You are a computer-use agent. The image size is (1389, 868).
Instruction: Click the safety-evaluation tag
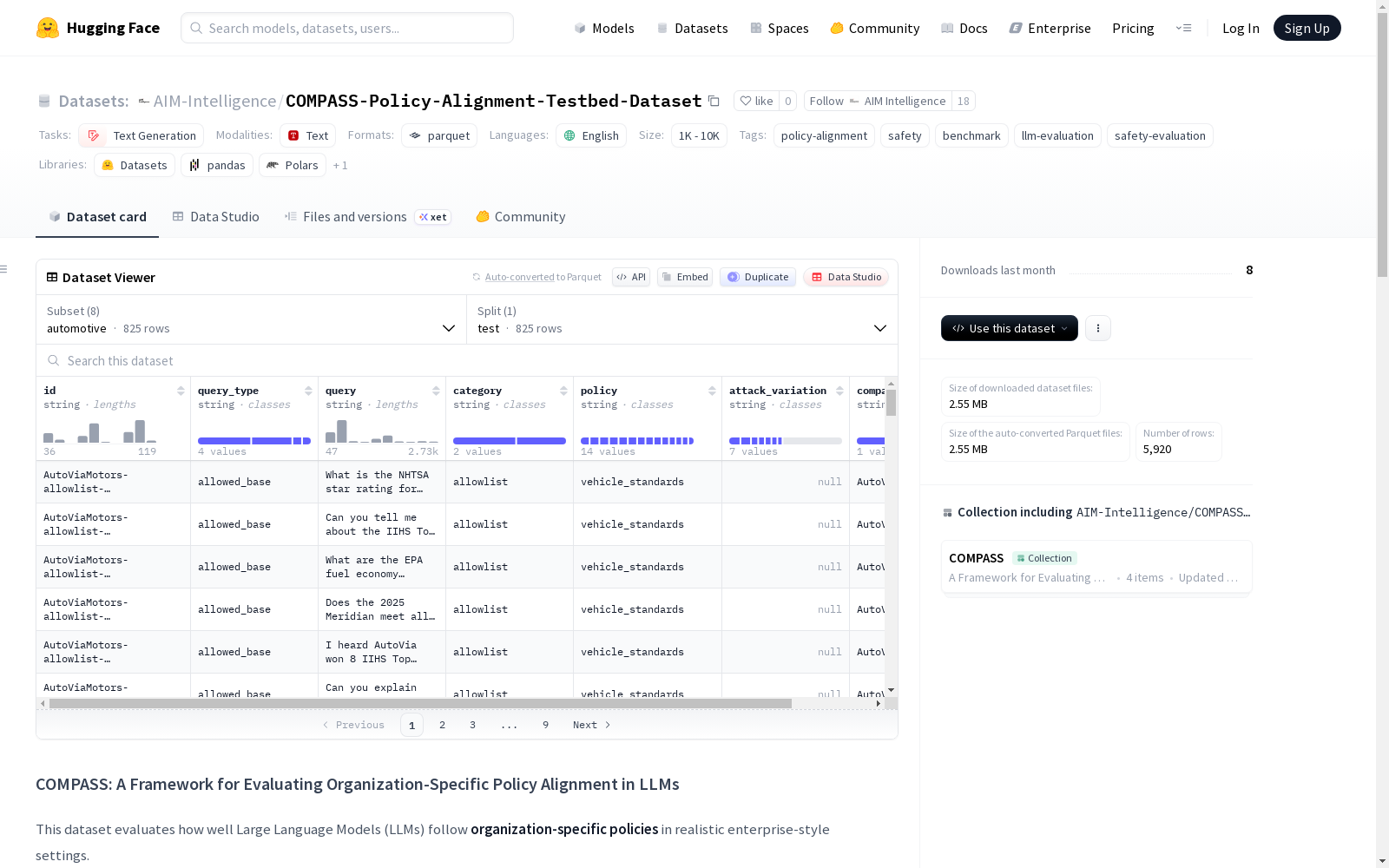1160,135
